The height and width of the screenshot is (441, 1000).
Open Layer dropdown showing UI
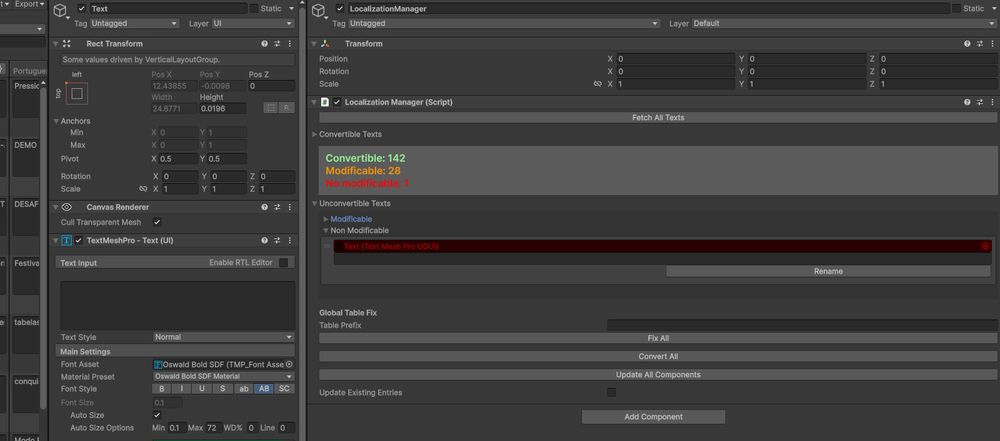point(253,24)
